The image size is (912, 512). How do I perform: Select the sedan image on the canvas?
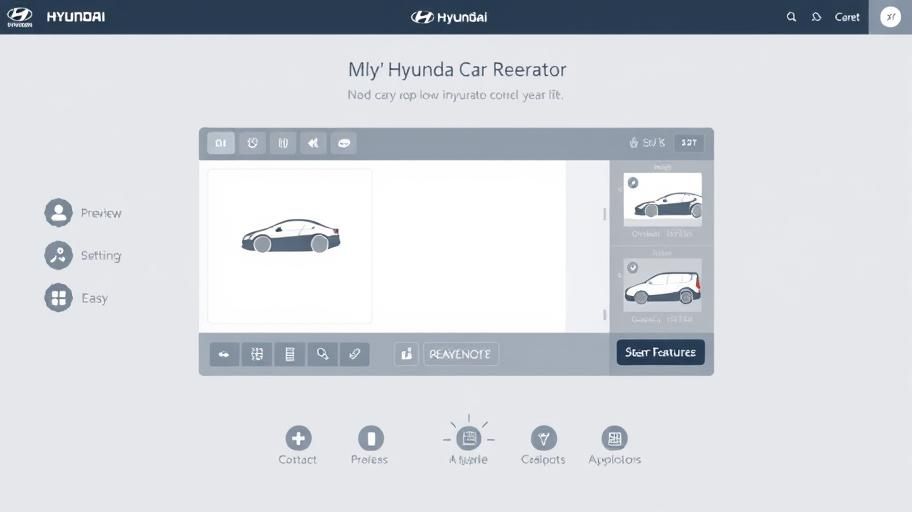291,236
